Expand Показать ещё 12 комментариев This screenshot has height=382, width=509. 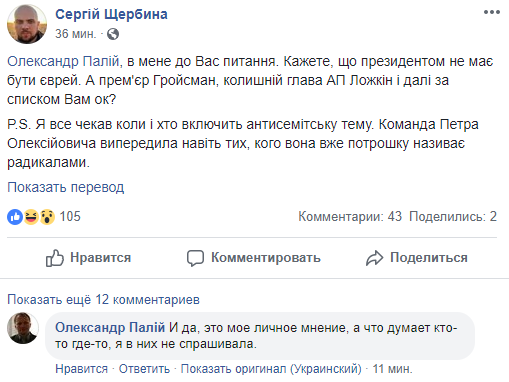coord(103,300)
